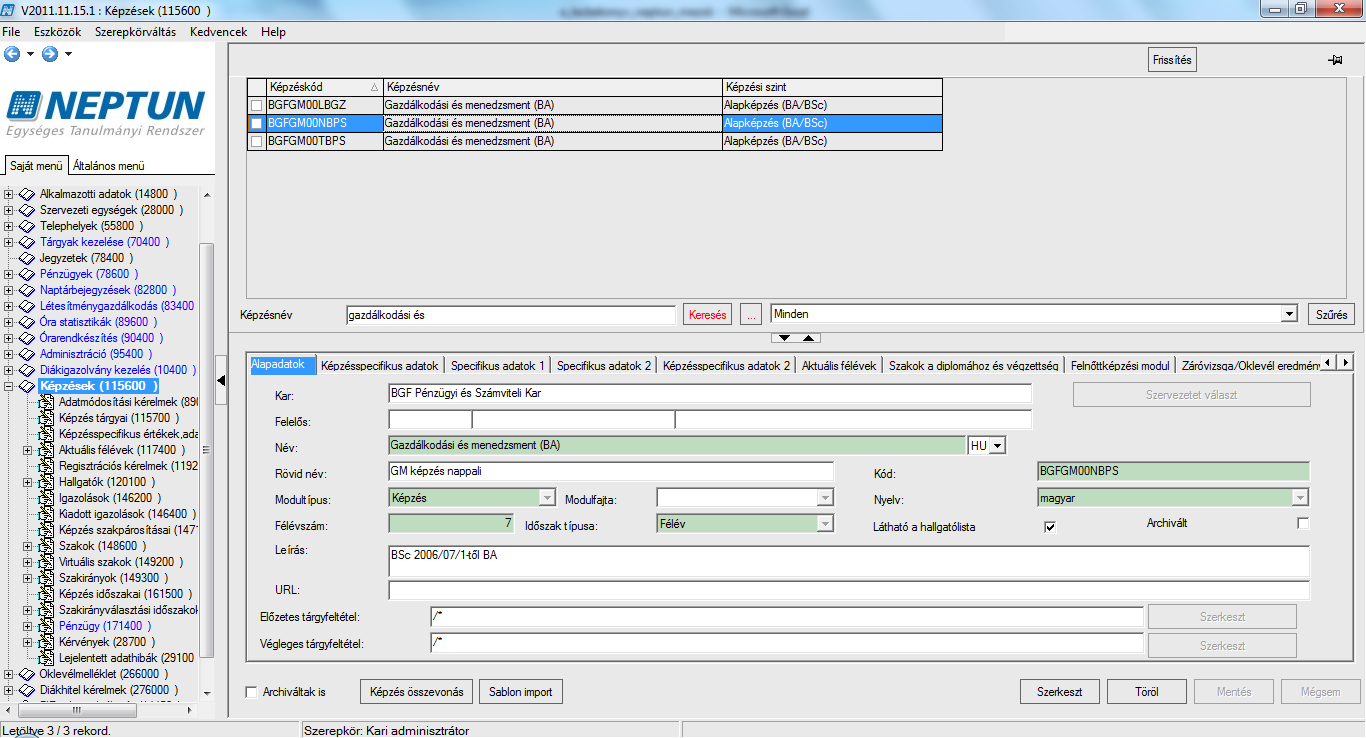
Task: Switch to the Specifikus adatok 1 tab
Action: coord(498,365)
